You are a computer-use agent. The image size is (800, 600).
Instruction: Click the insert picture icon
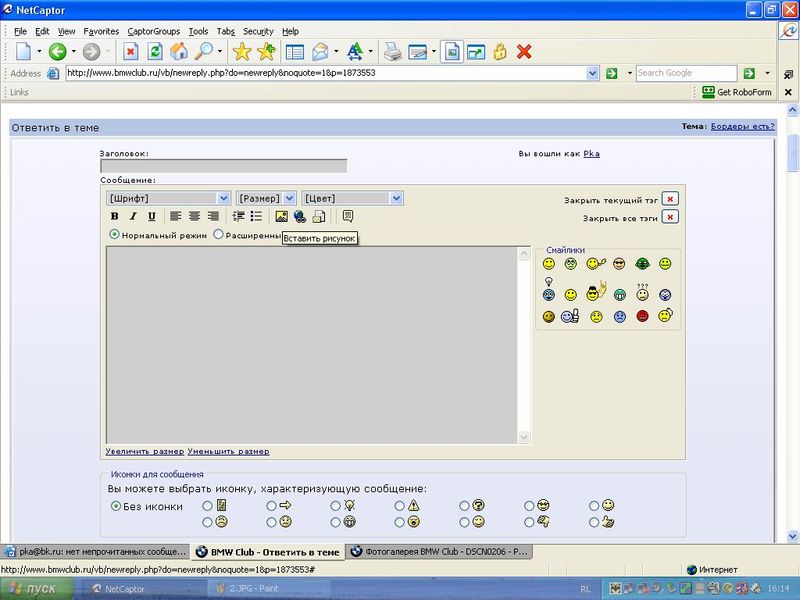(281, 216)
